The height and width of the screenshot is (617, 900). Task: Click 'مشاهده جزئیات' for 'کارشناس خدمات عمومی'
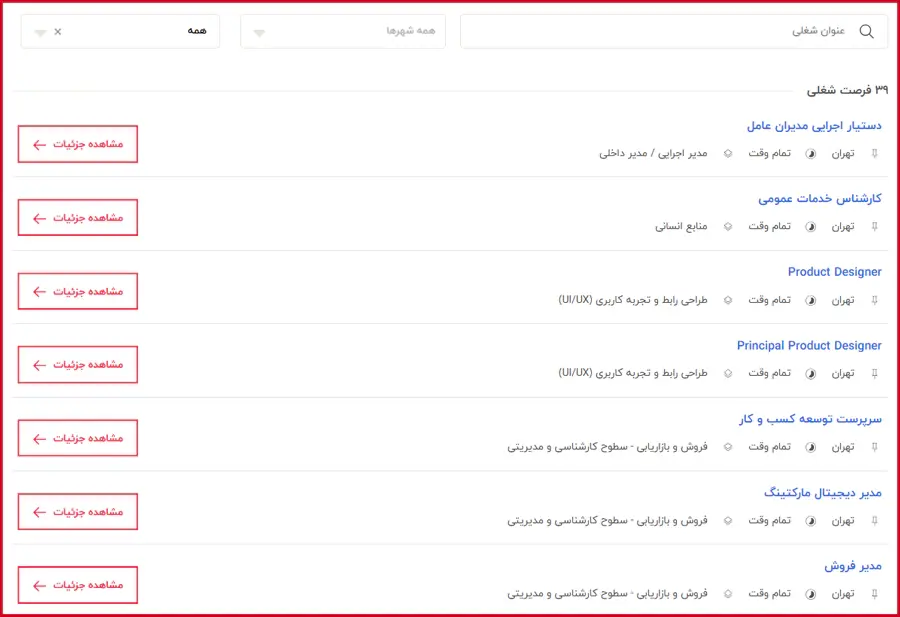pos(78,218)
